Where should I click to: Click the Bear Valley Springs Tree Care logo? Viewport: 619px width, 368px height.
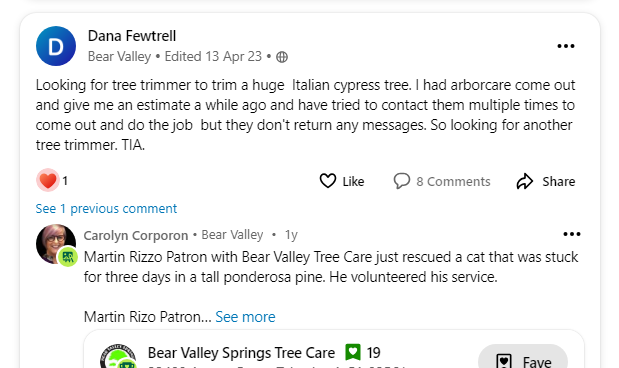(118, 357)
